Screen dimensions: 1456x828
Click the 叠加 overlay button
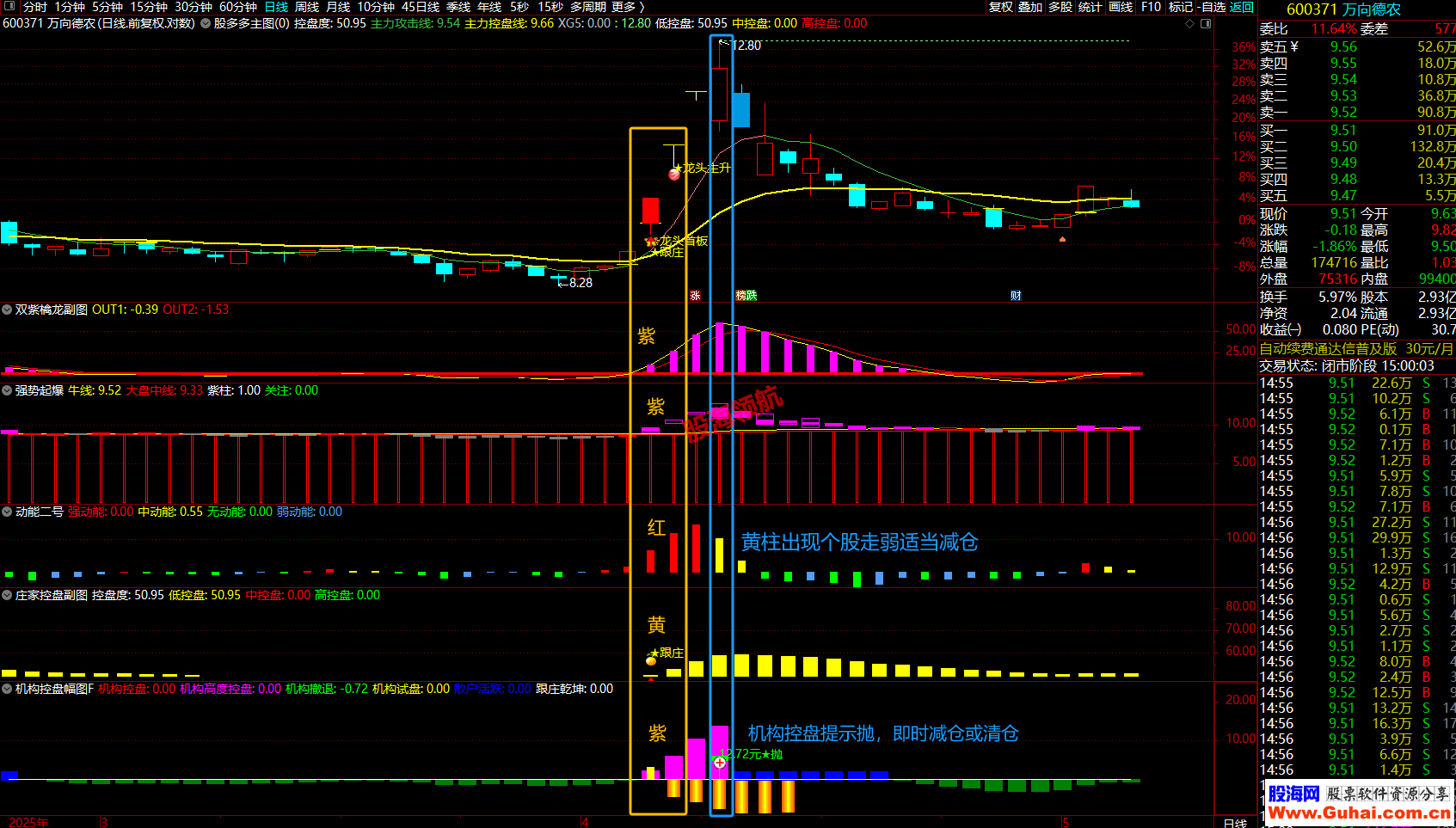(x=1030, y=7)
